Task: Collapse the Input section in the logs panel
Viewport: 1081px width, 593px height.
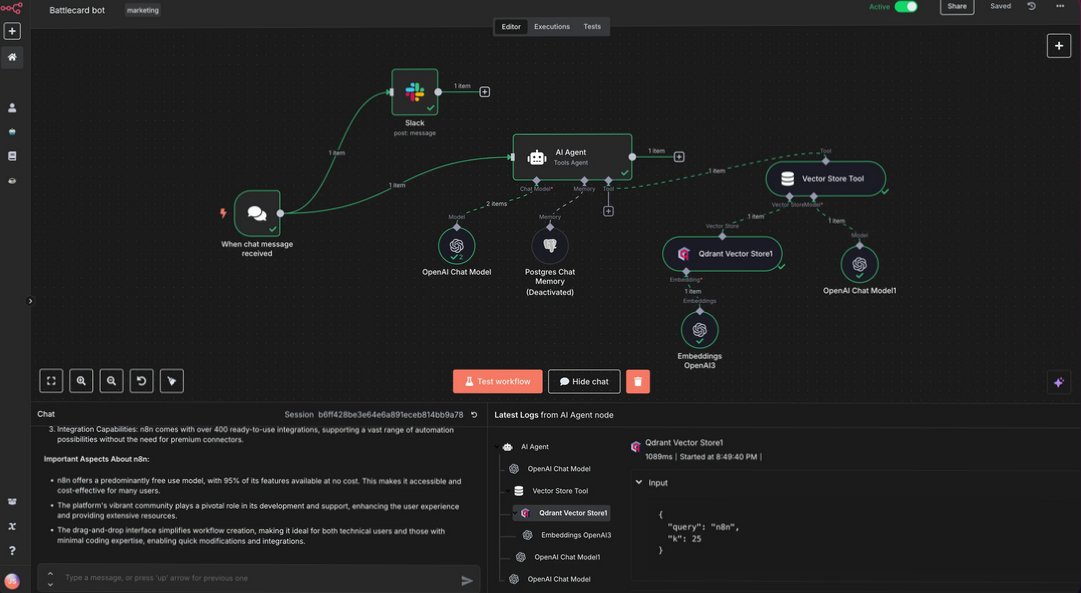Action: click(x=638, y=482)
